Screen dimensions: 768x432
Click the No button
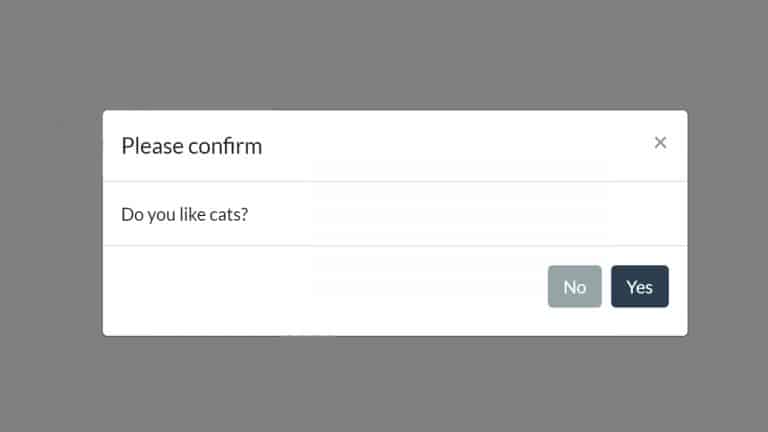[574, 287]
